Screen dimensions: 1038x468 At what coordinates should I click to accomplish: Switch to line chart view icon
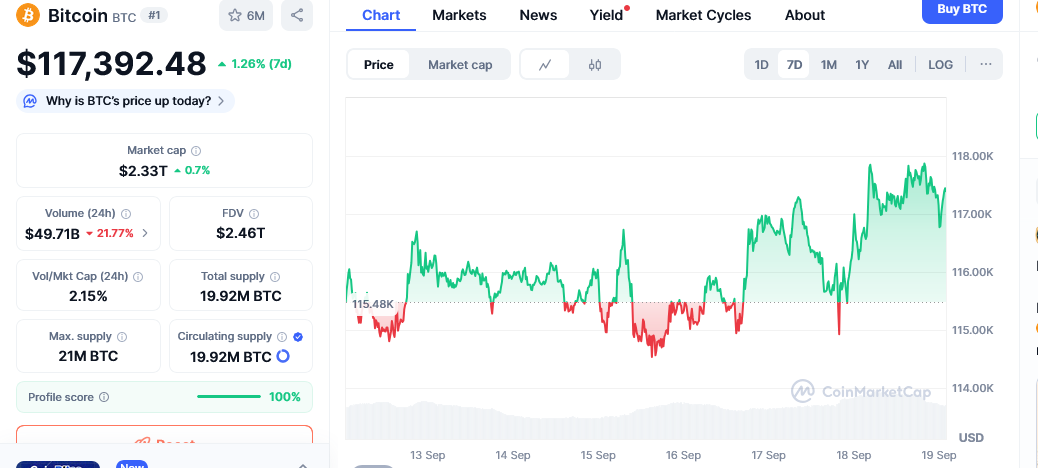point(545,65)
